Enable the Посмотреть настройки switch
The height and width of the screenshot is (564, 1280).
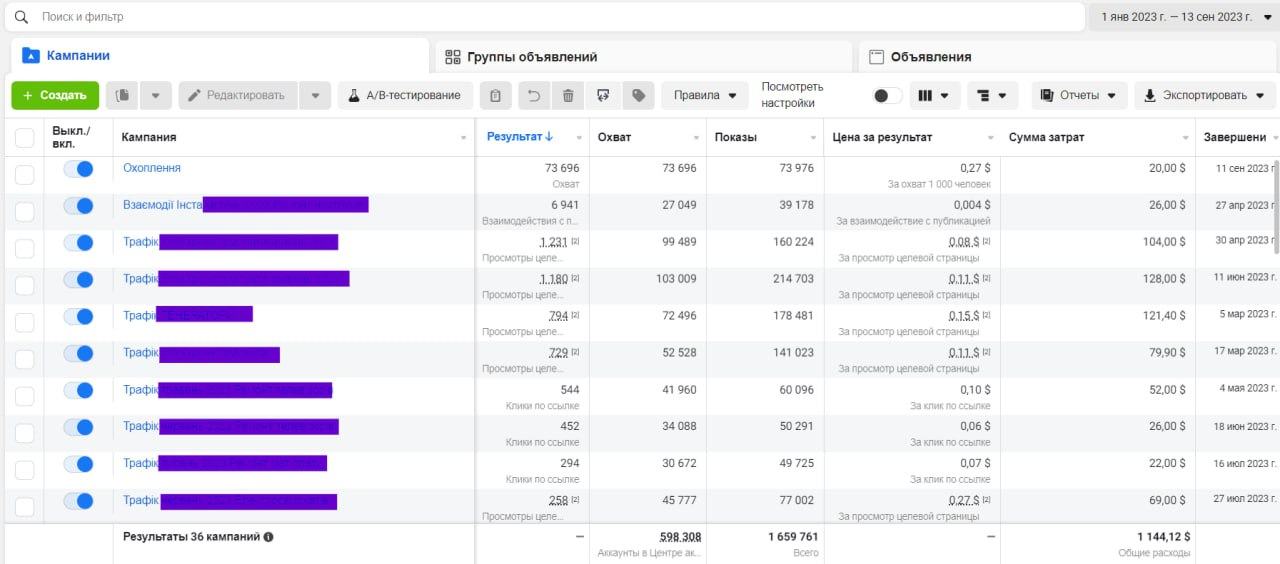click(x=886, y=96)
